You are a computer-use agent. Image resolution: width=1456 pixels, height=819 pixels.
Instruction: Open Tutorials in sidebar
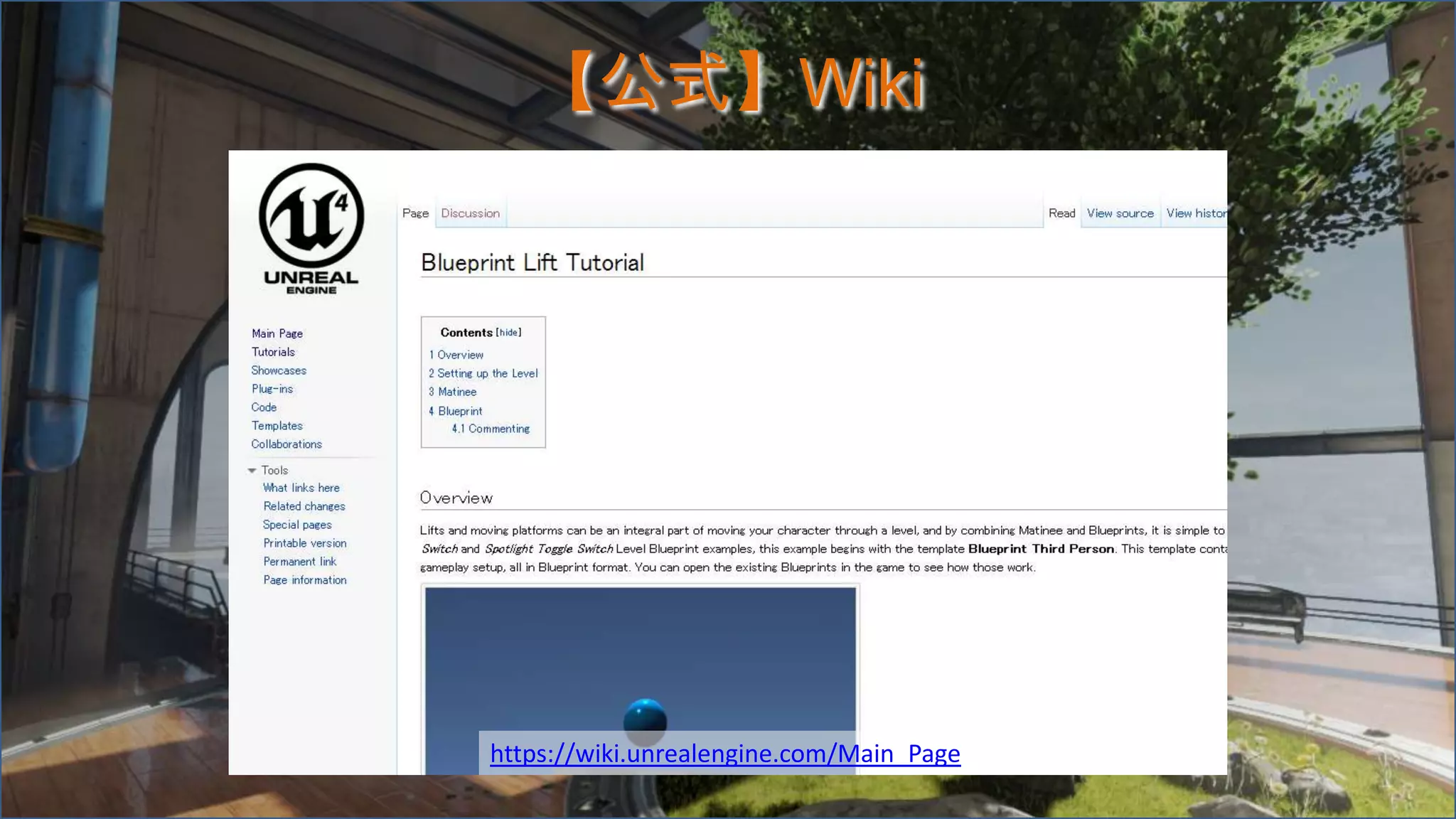[x=273, y=352]
